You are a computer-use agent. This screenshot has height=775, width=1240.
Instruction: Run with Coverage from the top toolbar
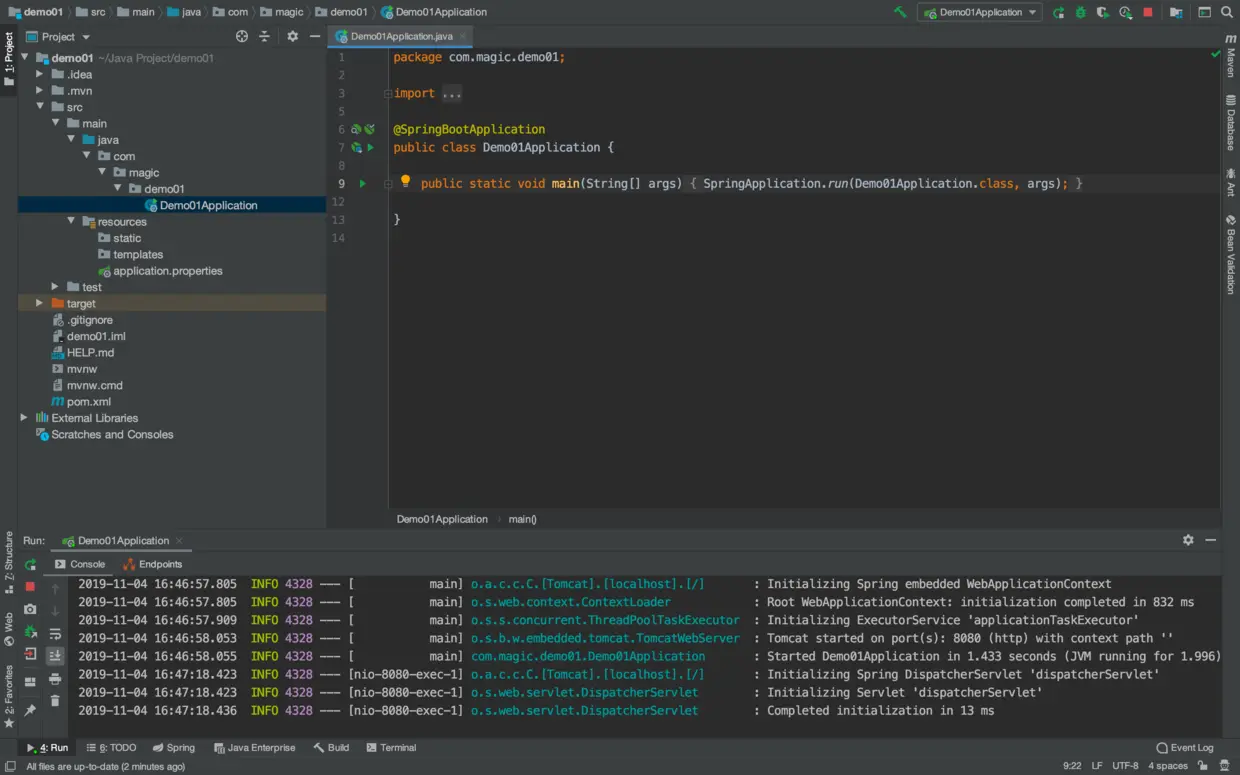[x=1103, y=12]
